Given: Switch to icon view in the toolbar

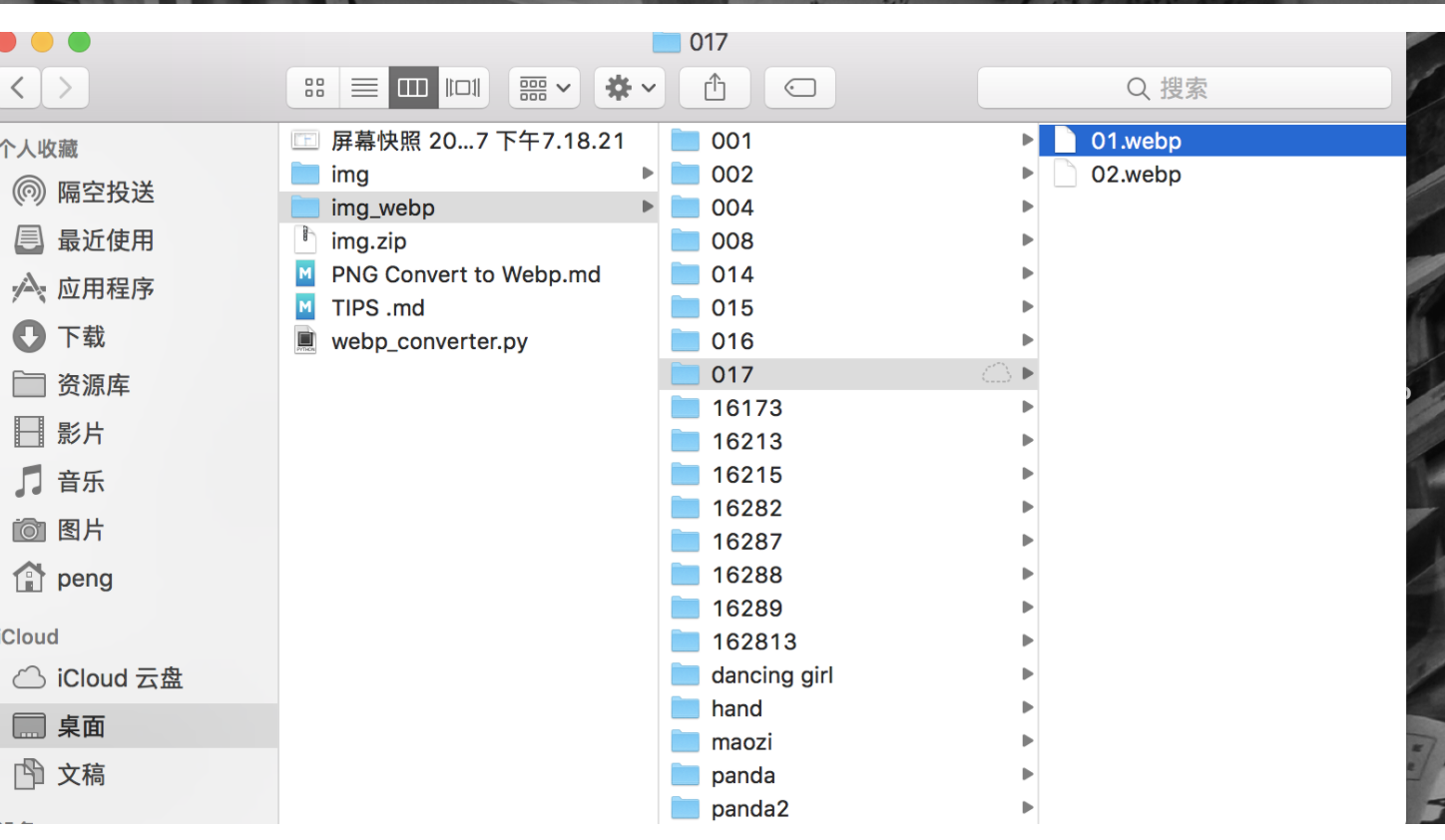Looking at the screenshot, I should pyautogui.click(x=312, y=87).
